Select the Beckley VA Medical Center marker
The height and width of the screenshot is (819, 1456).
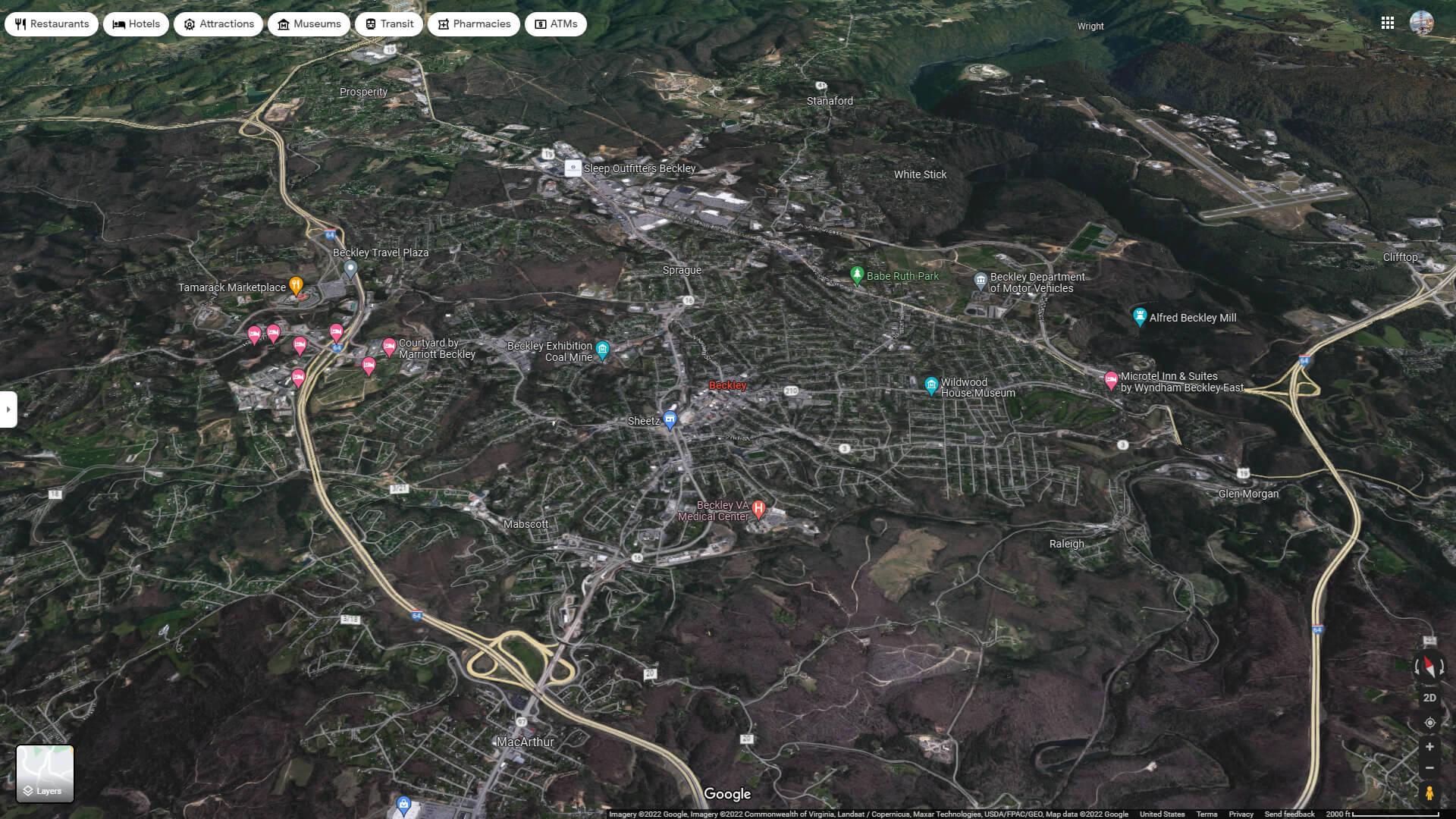tap(760, 507)
